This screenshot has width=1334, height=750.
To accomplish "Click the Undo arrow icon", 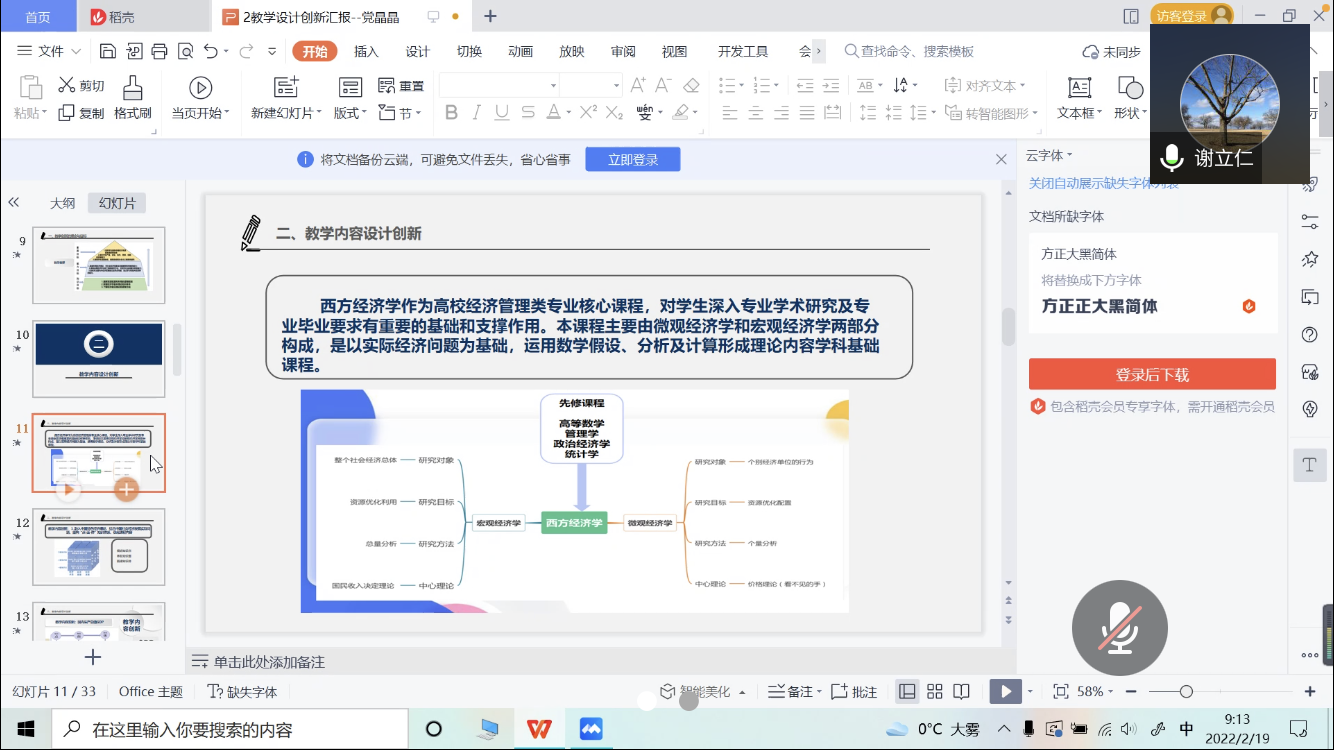I will pyautogui.click(x=210, y=51).
